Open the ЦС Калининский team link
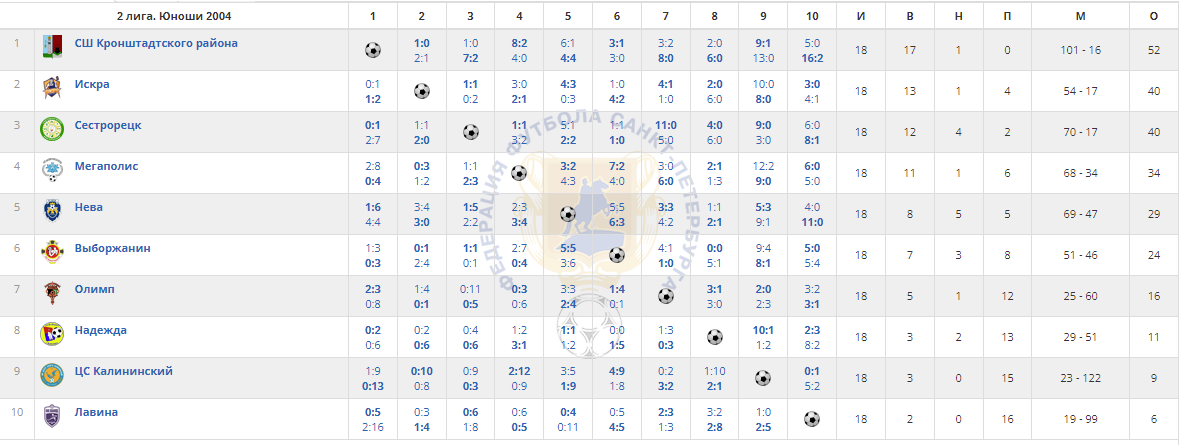This screenshot has width=1180, height=445. coord(123,370)
